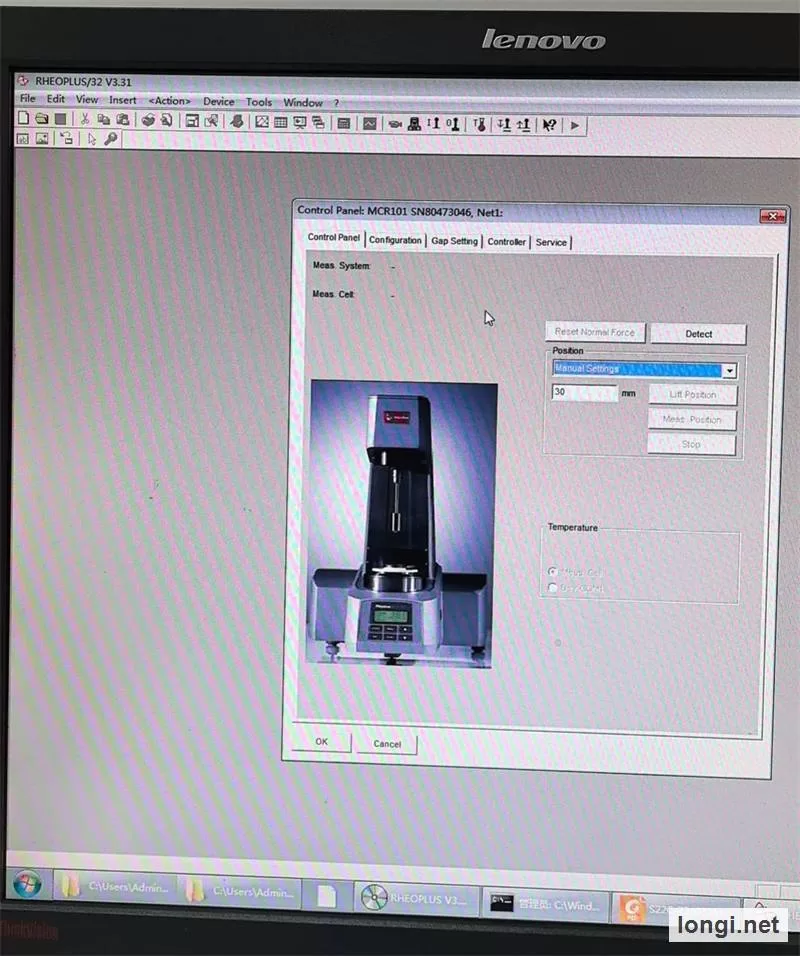Screen dimensions: 800x956
Task: Click the lift position icon beside the rheometer icon
Action: [434, 124]
